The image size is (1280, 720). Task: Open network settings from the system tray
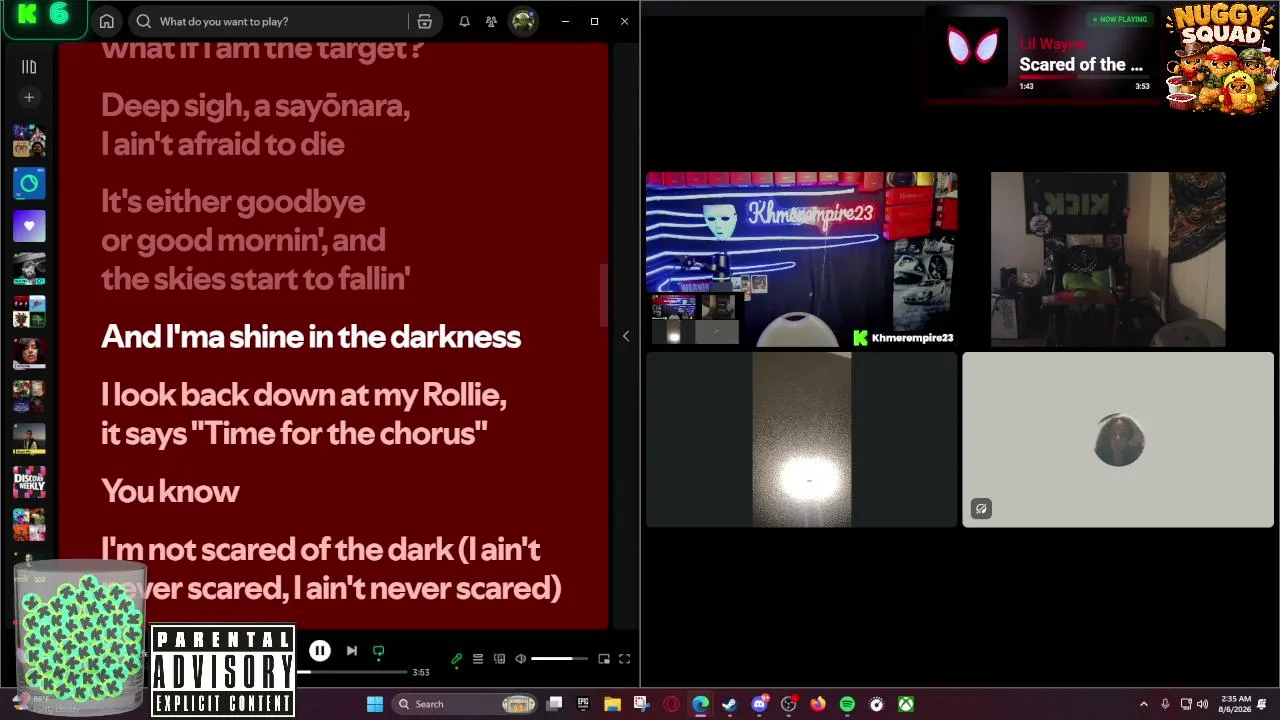[1186, 704]
